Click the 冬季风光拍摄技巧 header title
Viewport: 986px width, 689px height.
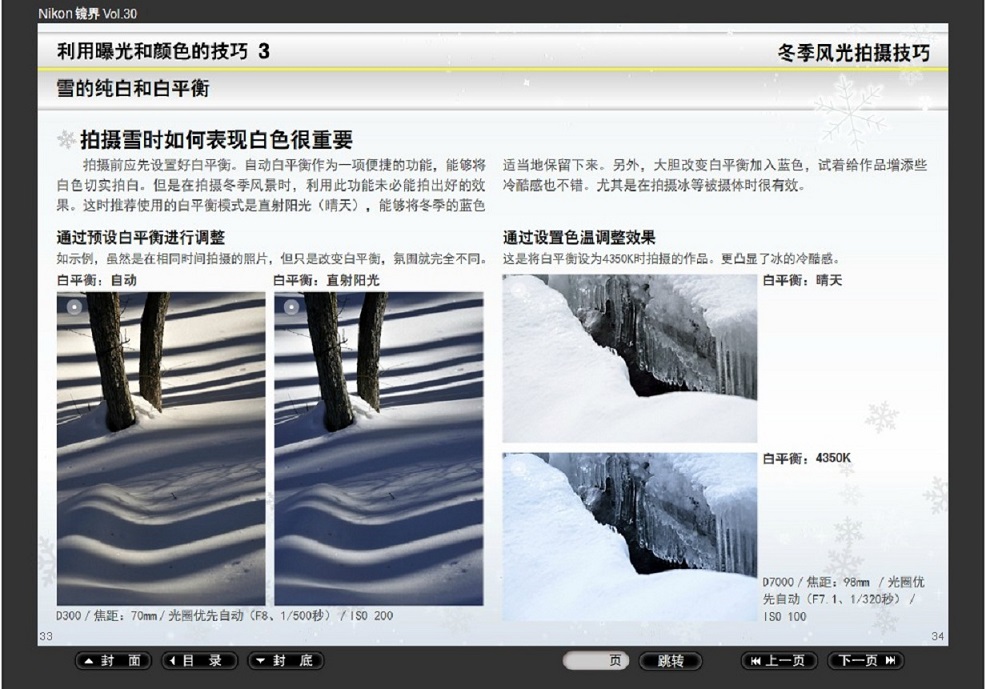point(852,52)
